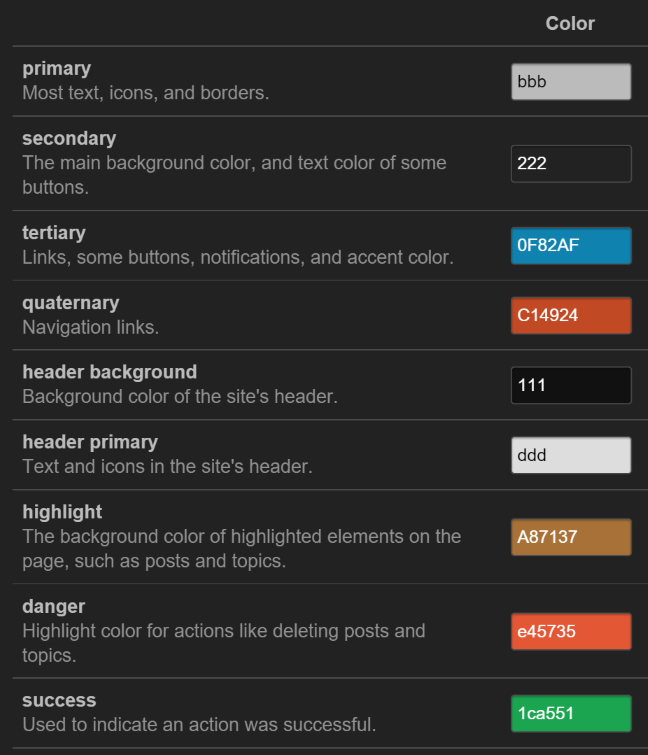Click the "Navigation links." description text
This screenshot has width=648, height=755.
click(x=90, y=327)
